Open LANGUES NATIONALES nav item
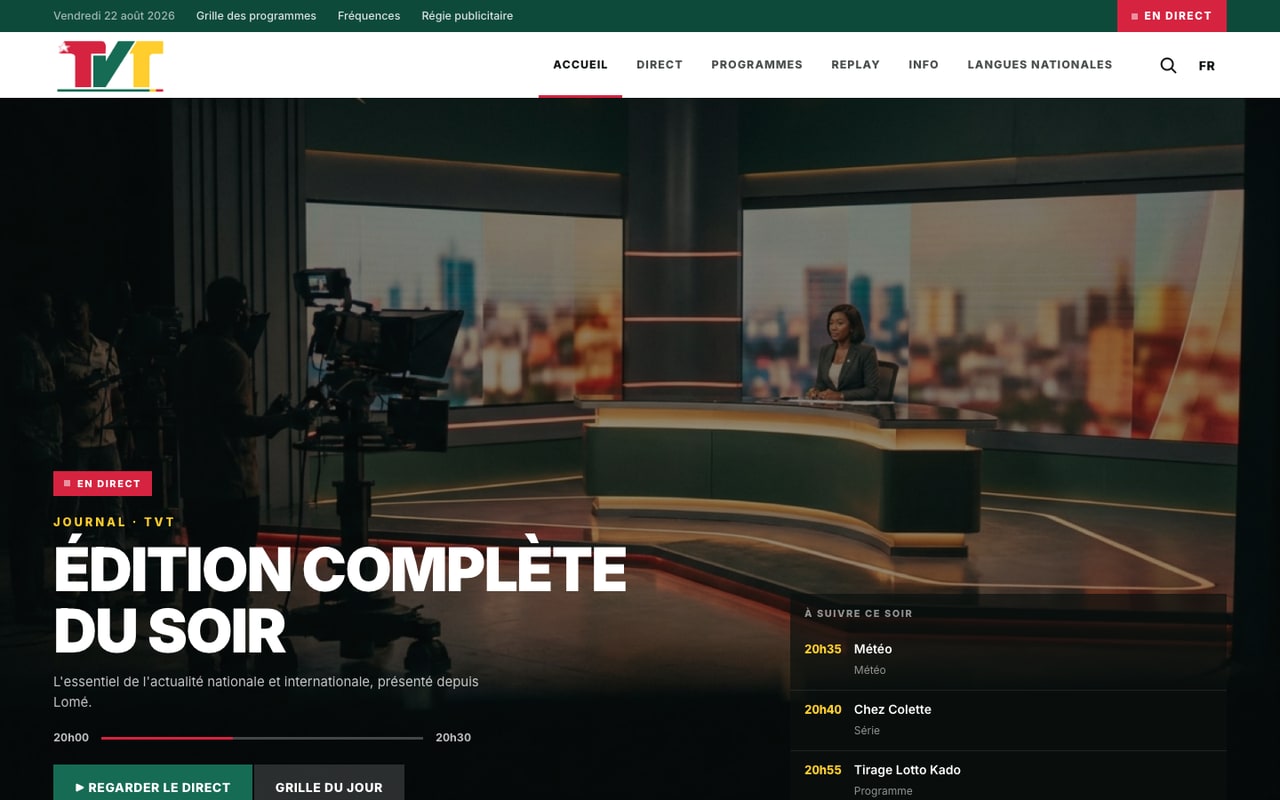 pyautogui.click(x=1039, y=65)
